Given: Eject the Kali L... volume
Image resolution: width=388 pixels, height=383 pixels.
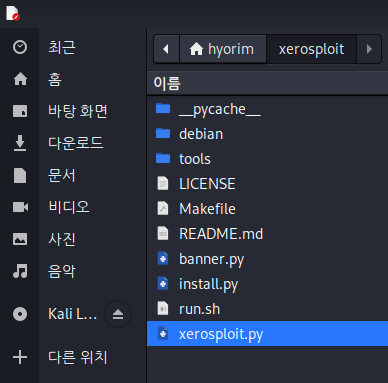Looking at the screenshot, I should click(118, 314).
